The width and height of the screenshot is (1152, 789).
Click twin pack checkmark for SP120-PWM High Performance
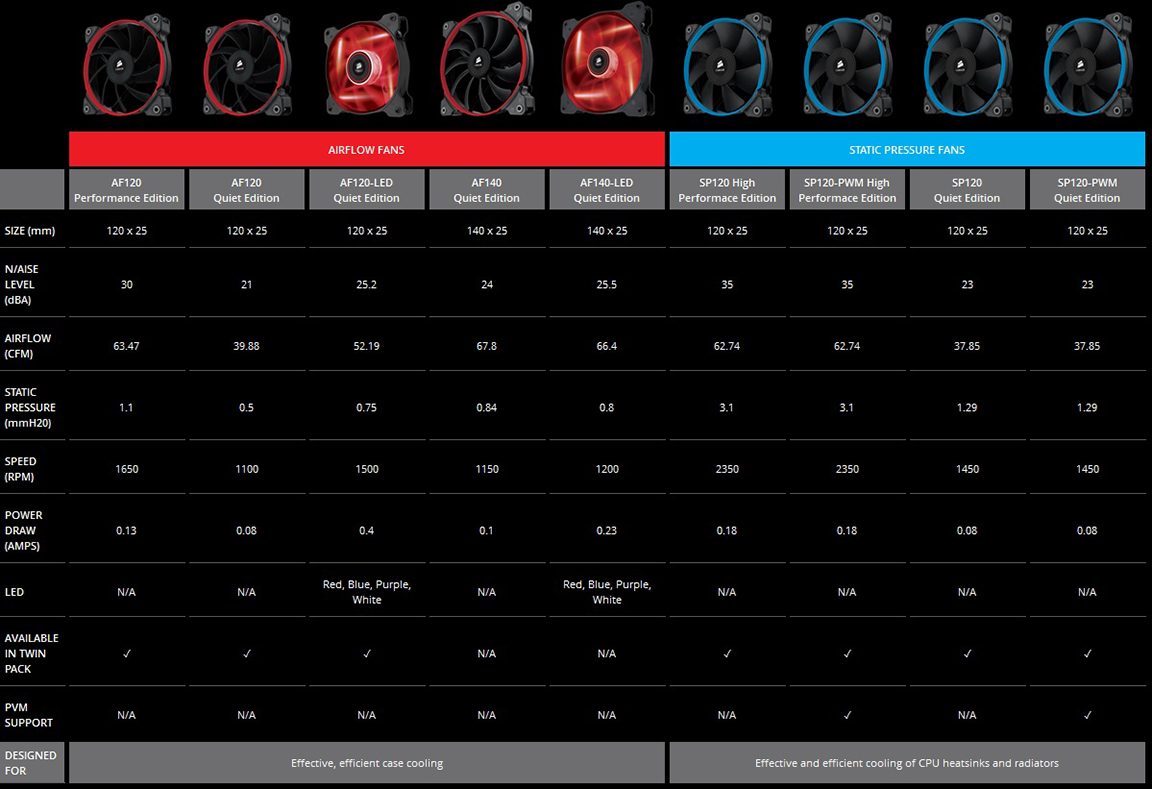click(847, 653)
